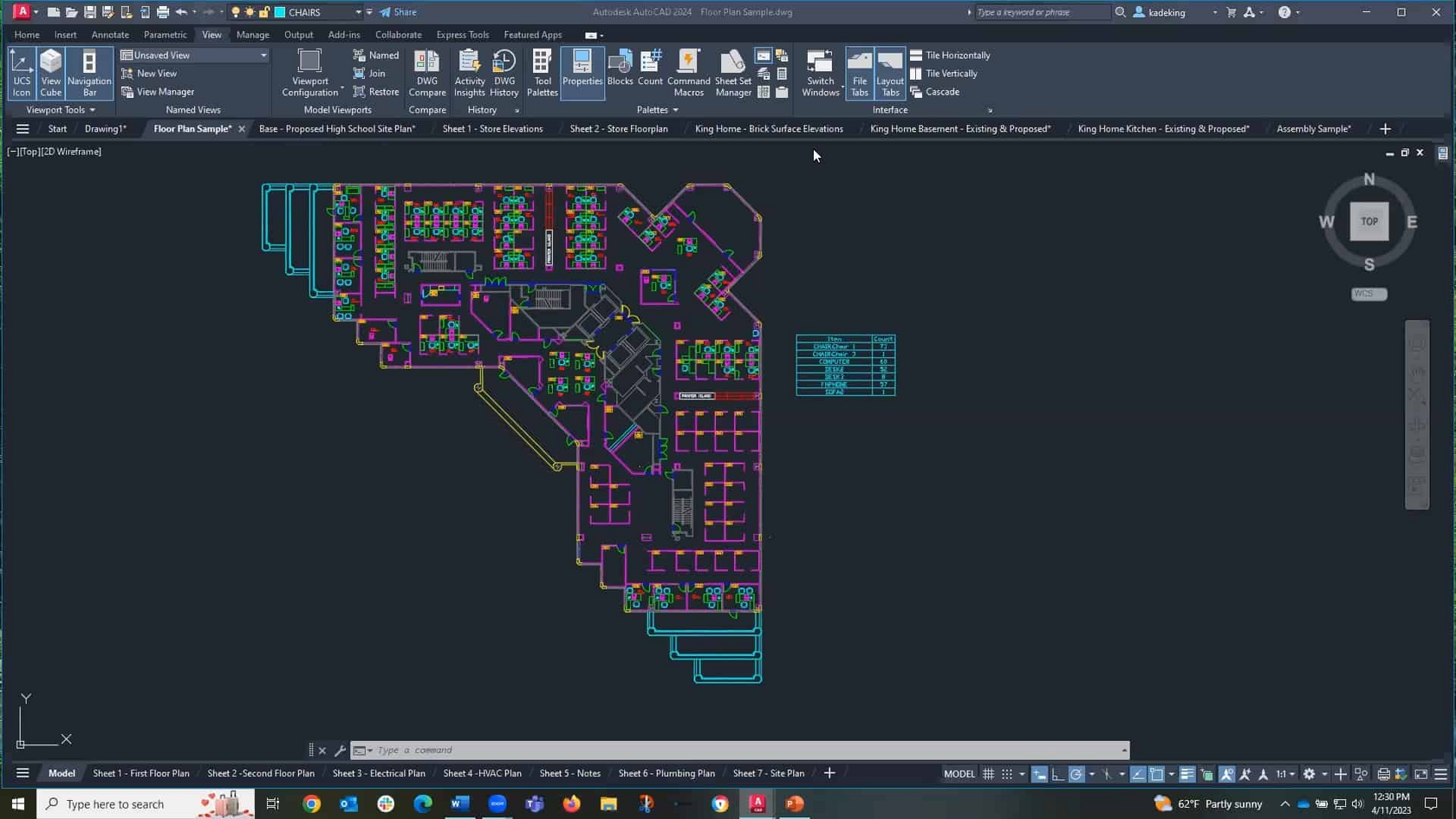The height and width of the screenshot is (819, 1456).
Task: Click the Clean Screen icon in status bar
Action: tap(1421, 774)
